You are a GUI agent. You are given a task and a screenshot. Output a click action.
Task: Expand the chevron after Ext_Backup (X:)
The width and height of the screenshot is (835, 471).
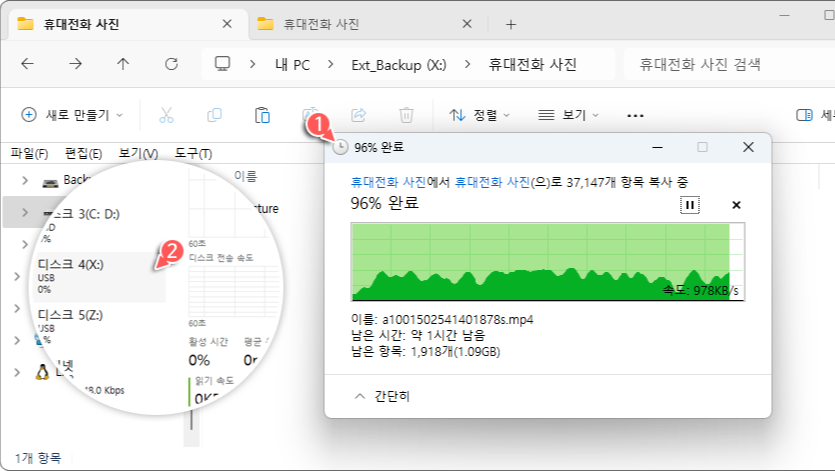[468, 64]
